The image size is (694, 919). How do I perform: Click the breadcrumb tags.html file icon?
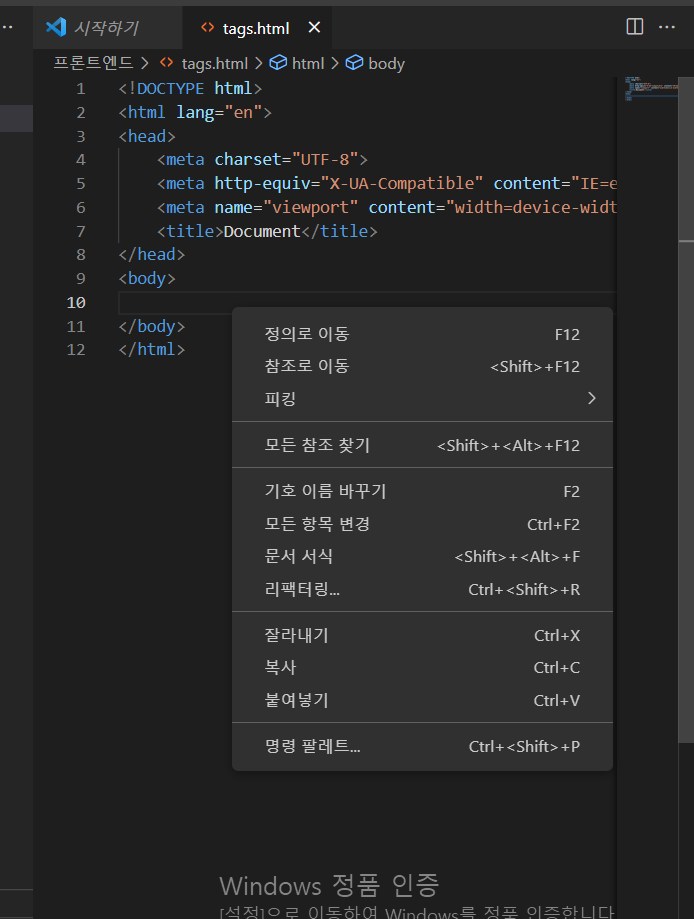click(166, 62)
